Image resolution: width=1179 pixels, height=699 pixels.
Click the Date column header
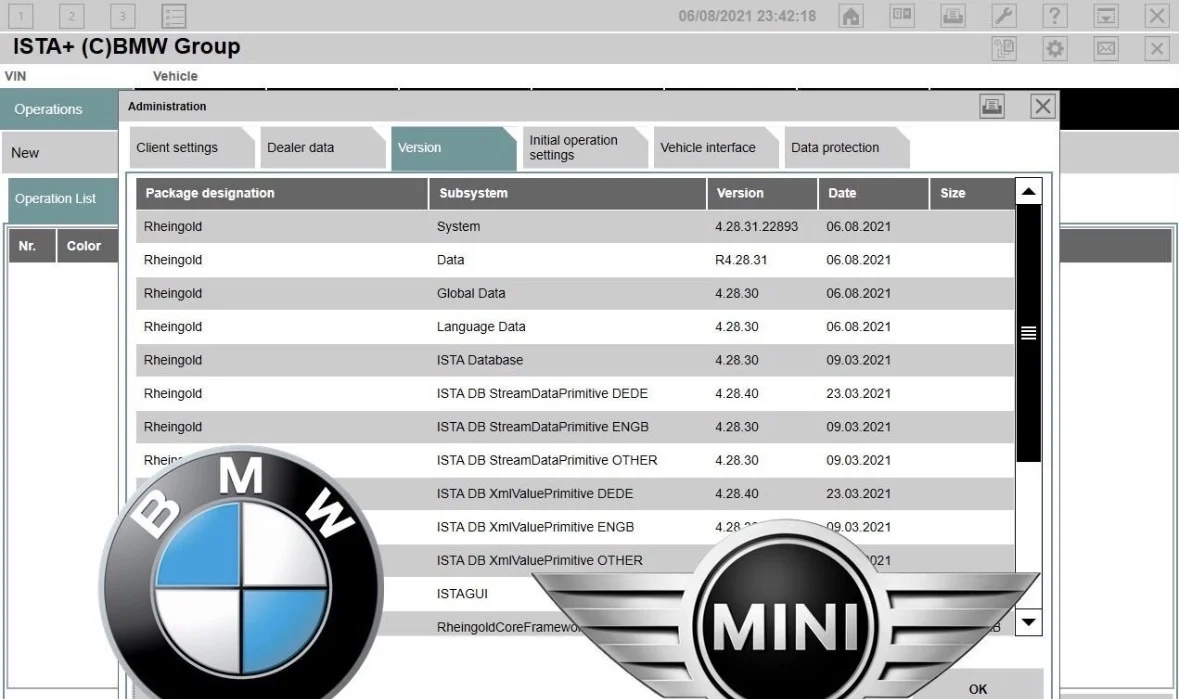[874, 193]
